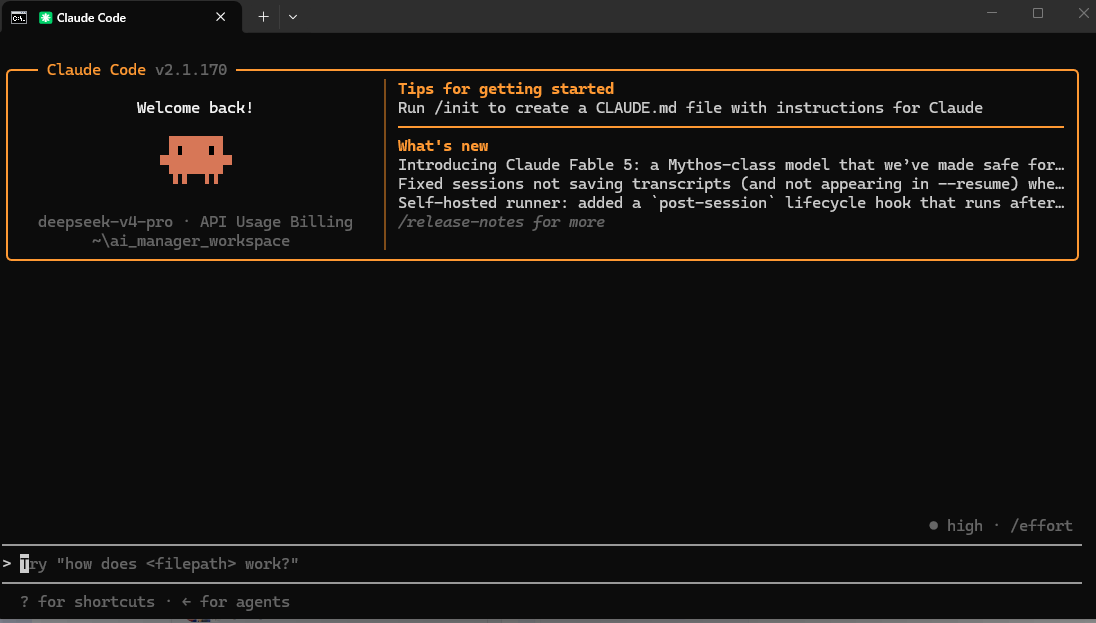Viewport: 1096px width, 623px height.
Task: Click the green Claude Code tab icon
Action: pyautogui.click(x=45, y=17)
